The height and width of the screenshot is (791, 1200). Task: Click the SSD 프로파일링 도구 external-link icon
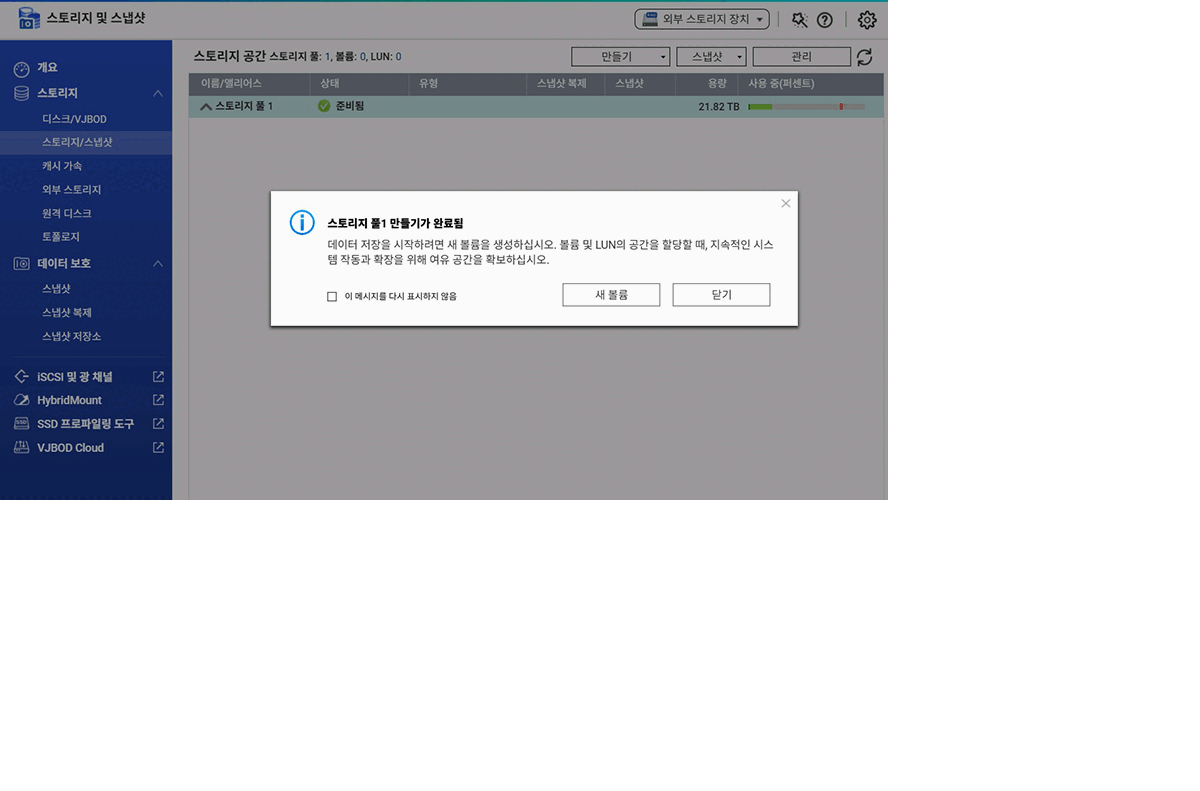point(158,424)
